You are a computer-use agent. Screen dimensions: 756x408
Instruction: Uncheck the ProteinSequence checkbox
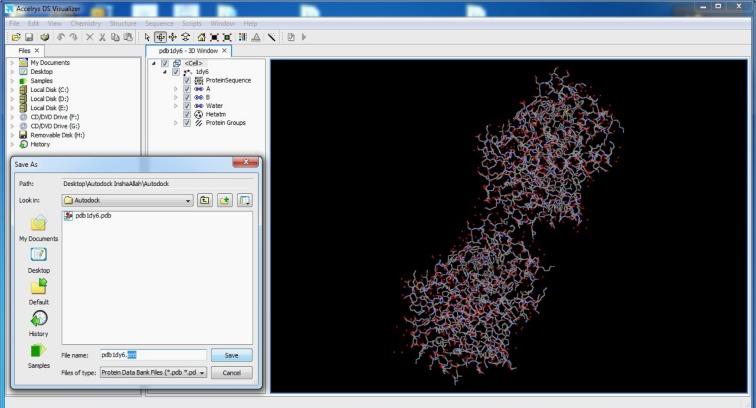tap(186, 80)
